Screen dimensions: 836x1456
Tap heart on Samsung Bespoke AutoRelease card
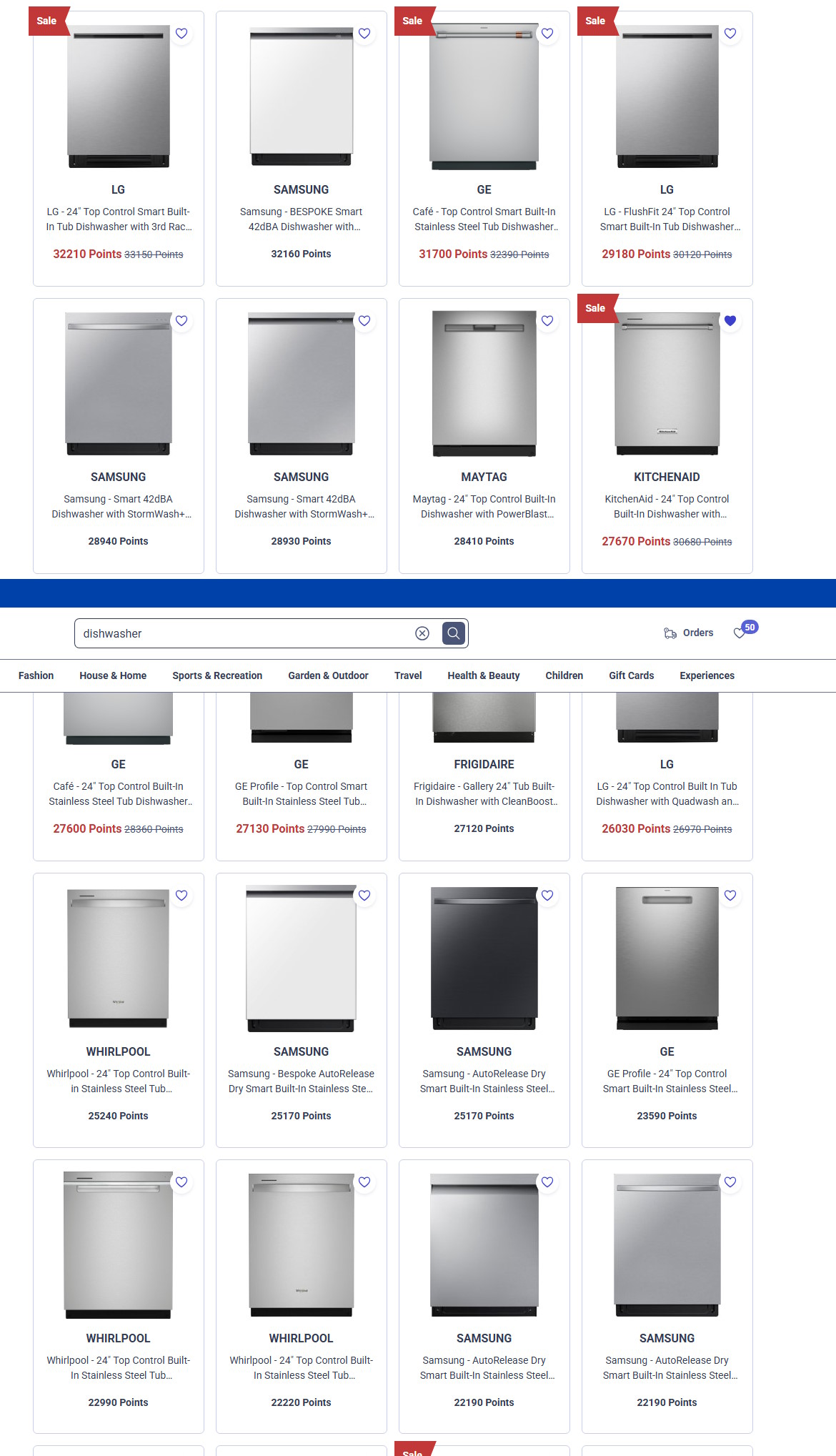[364, 896]
